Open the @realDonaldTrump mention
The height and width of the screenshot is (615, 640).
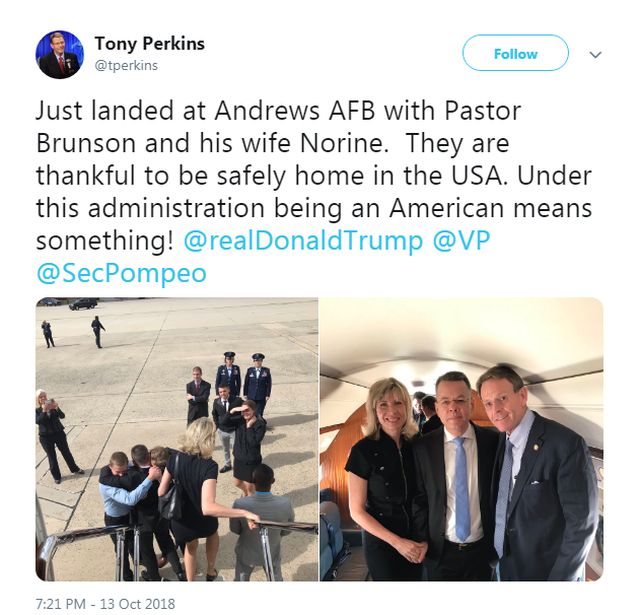pyautogui.click(x=303, y=240)
